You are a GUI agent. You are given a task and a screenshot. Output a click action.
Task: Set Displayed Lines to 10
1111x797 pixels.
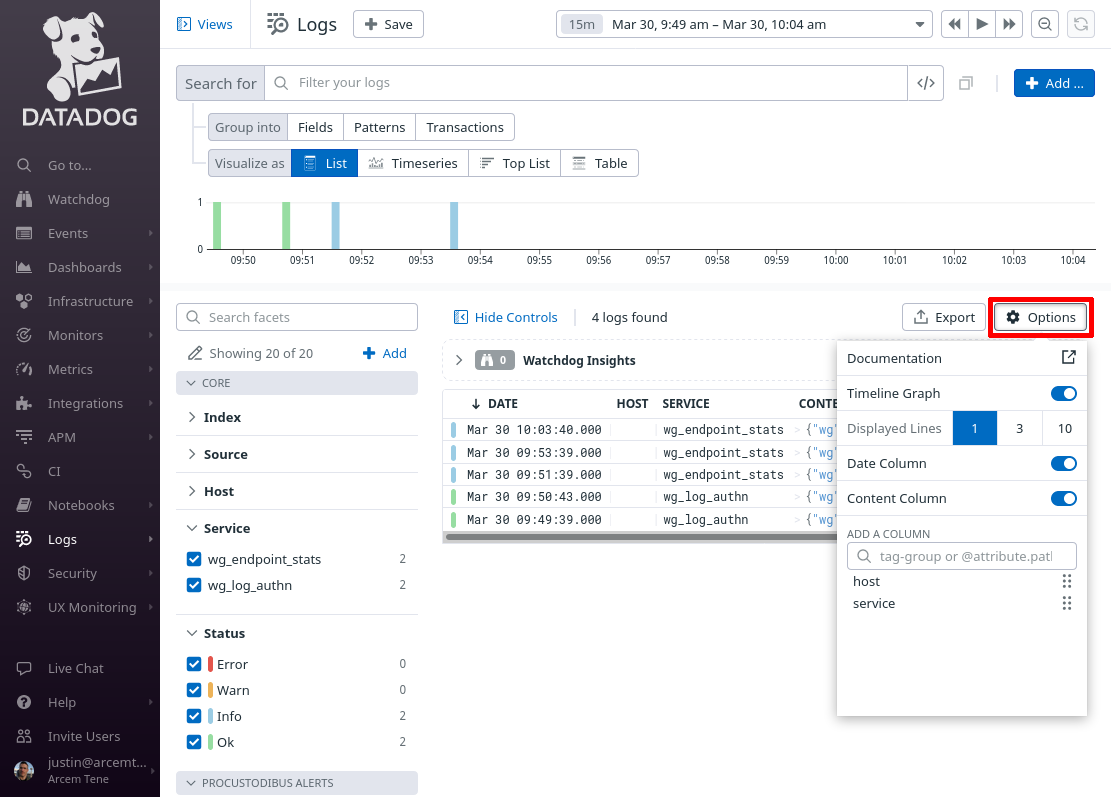(x=1064, y=428)
